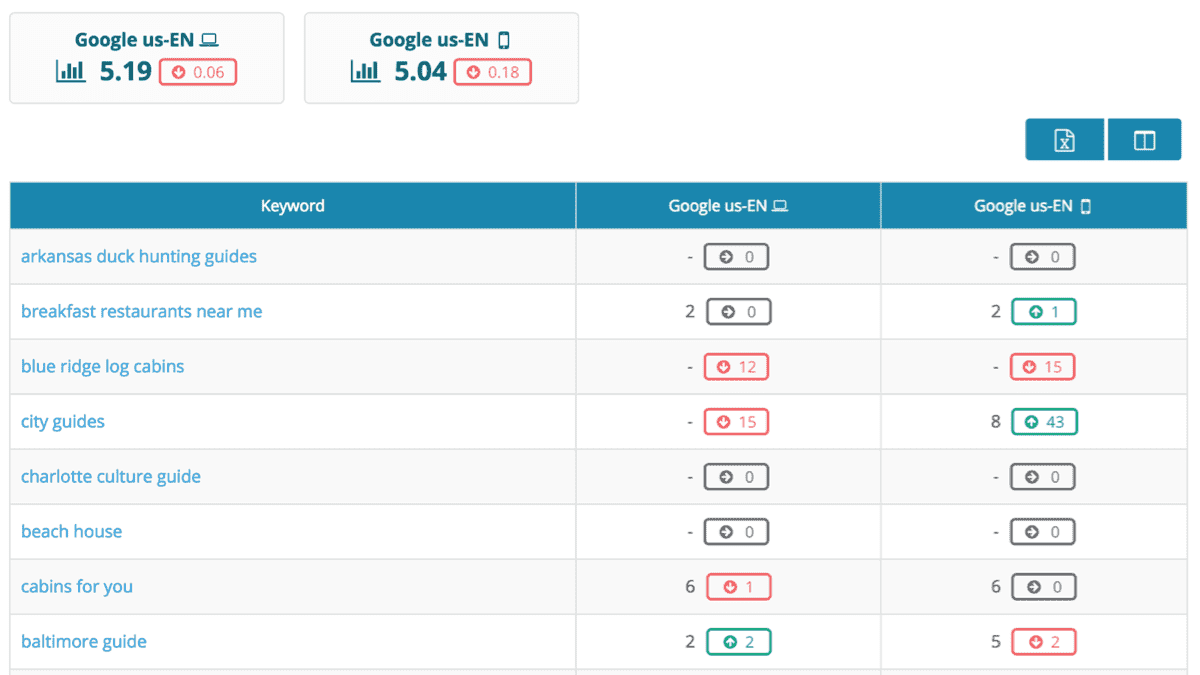Viewport: 1200px width, 675px height.
Task: Click the red down 1 badge for cabins for you
Action: (739, 587)
